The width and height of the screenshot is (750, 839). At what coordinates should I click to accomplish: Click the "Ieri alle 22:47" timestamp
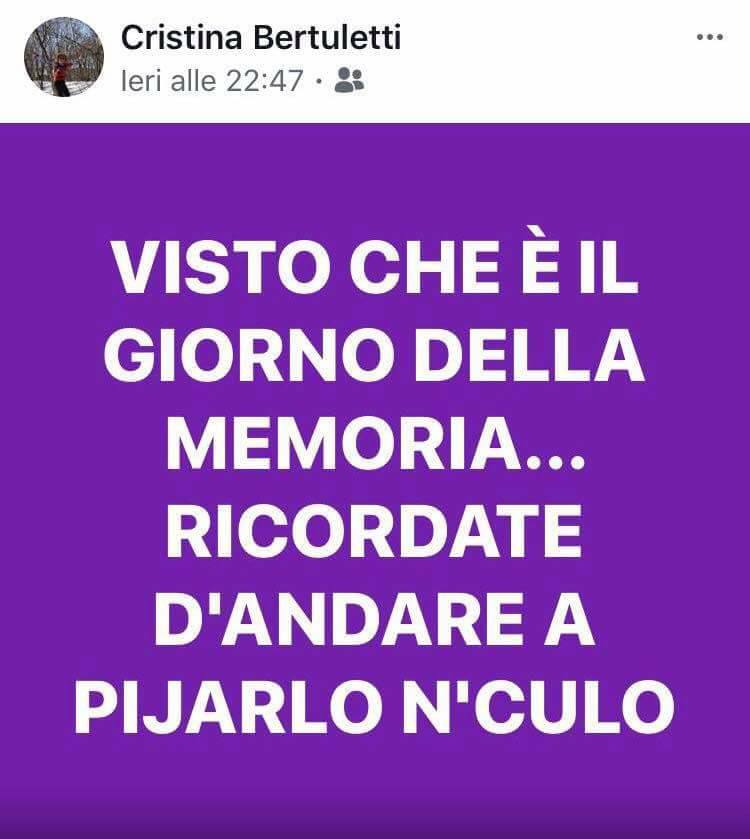coord(212,81)
